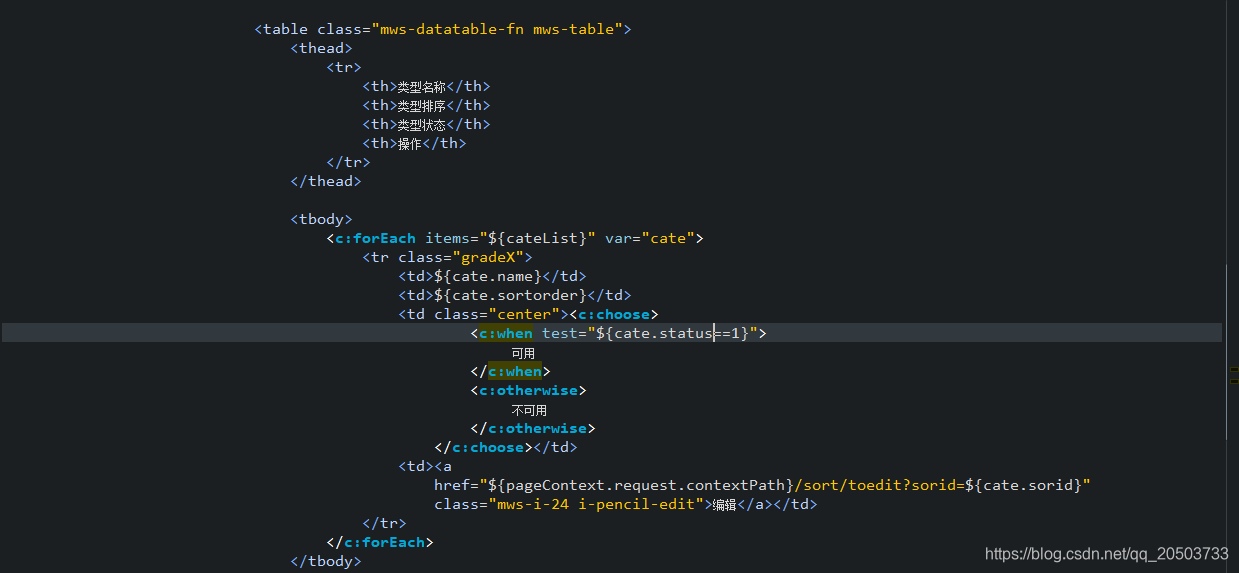Click the c:when test expression ${cate.status==1}
The image size is (1239, 573).
pyautogui.click(x=672, y=333)
